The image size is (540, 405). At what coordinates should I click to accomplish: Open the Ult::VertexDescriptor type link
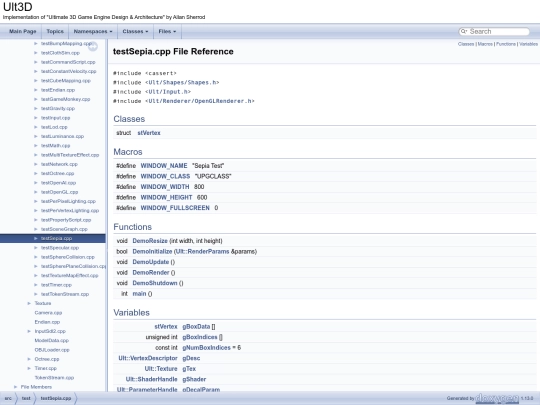pyautogui.click(x=148, y=358)
